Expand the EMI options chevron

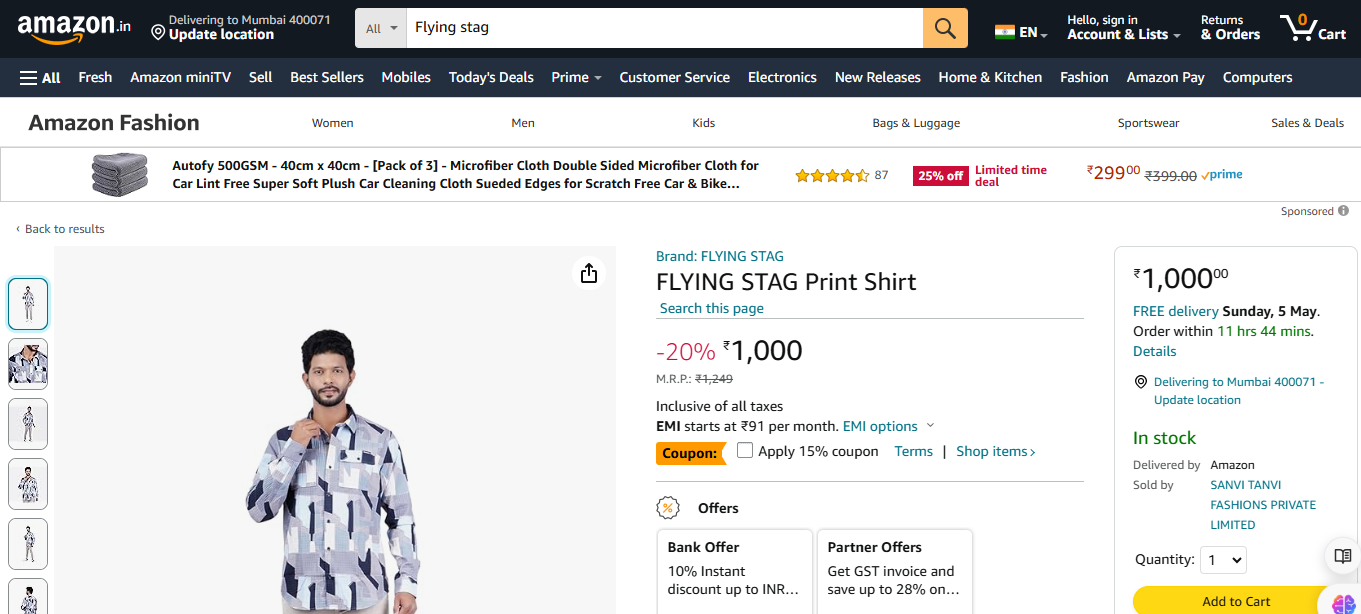(931, 426)
